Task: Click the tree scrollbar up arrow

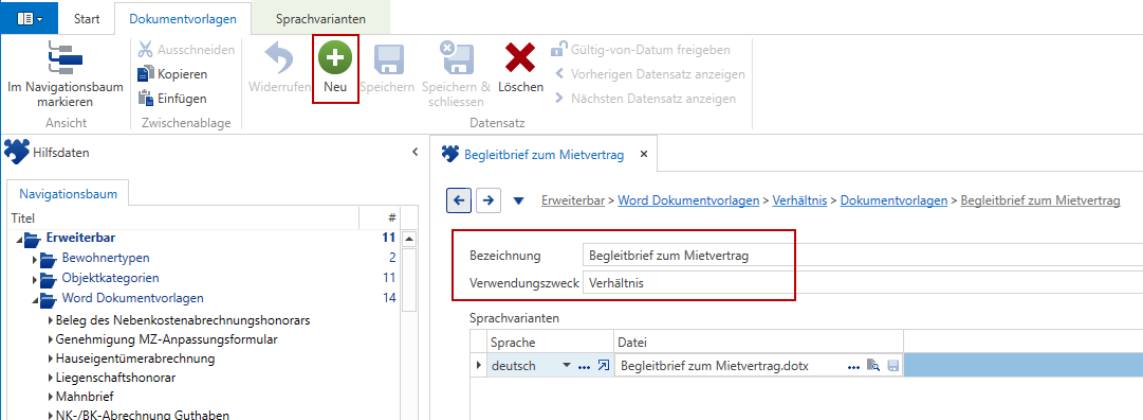Action: (x=410, y=238)
